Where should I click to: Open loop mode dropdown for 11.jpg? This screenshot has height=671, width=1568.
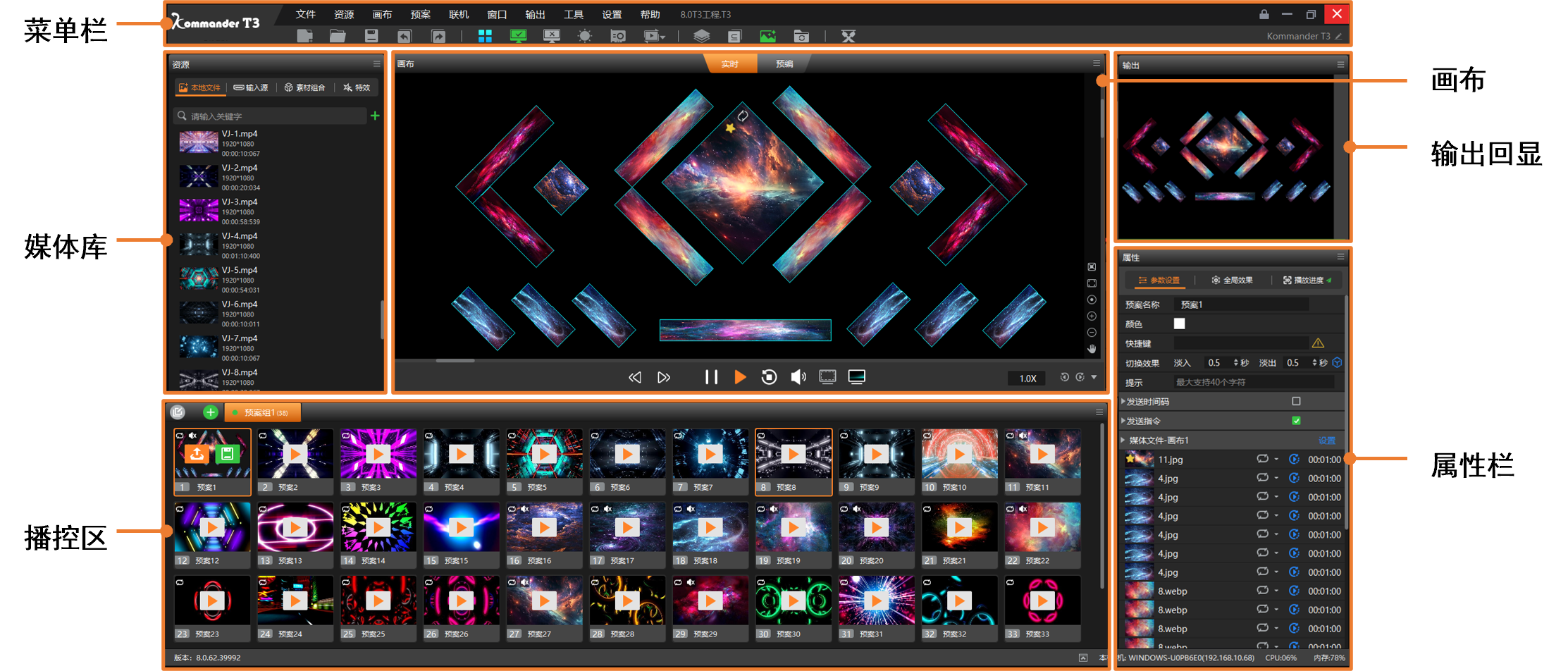(x=1276, y=460)
